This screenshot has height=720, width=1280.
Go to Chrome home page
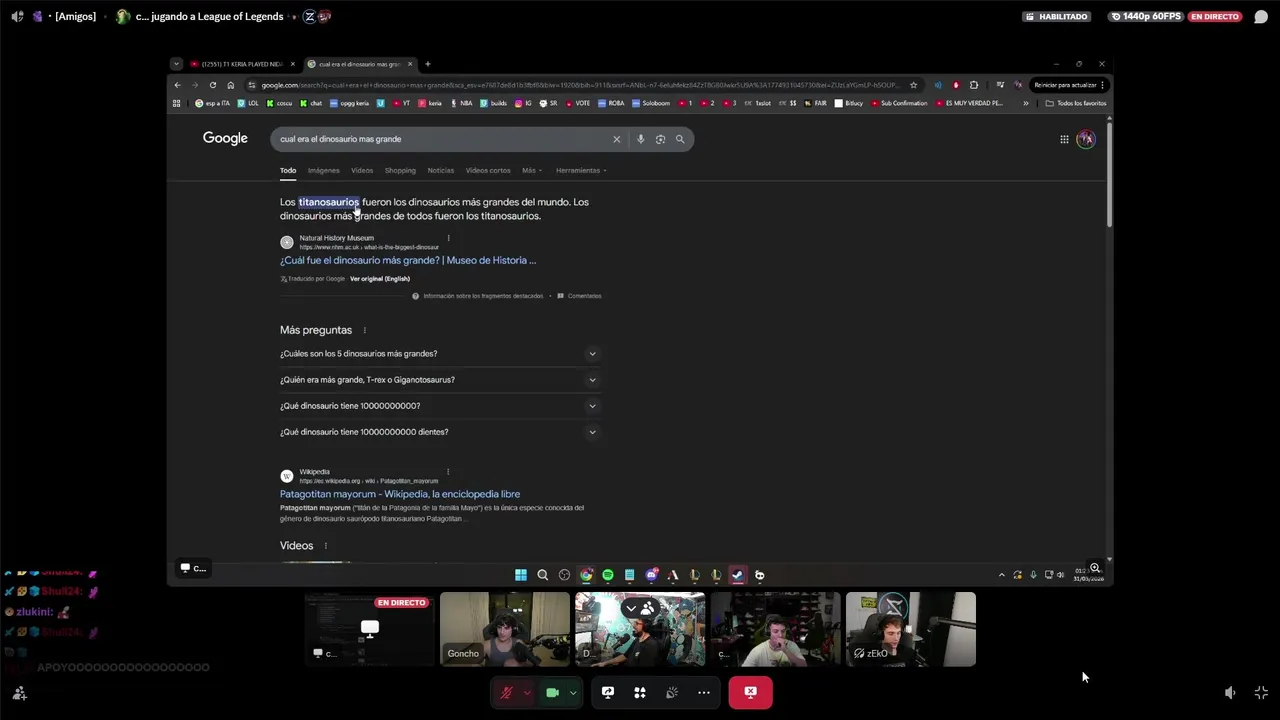click(231, 85)
